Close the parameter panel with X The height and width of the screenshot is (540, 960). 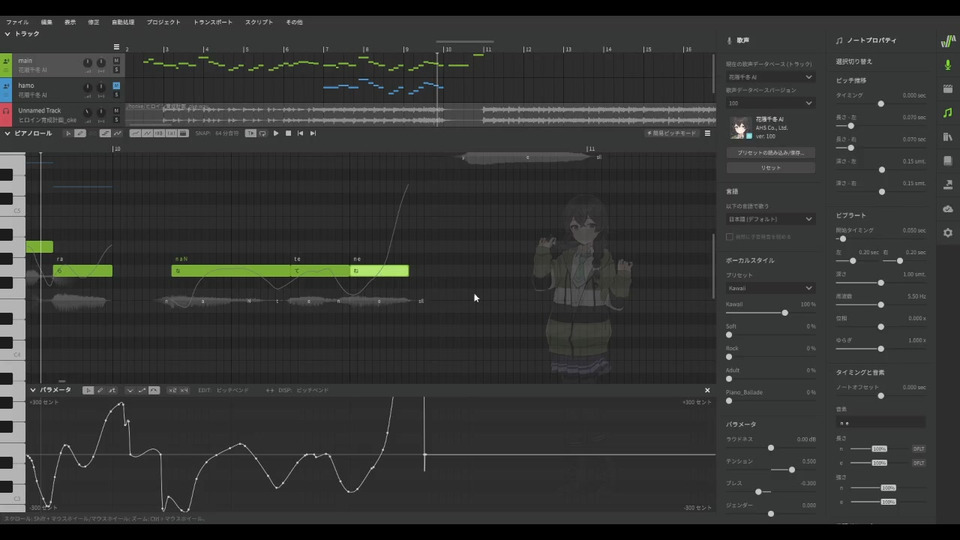coord(707,390)
